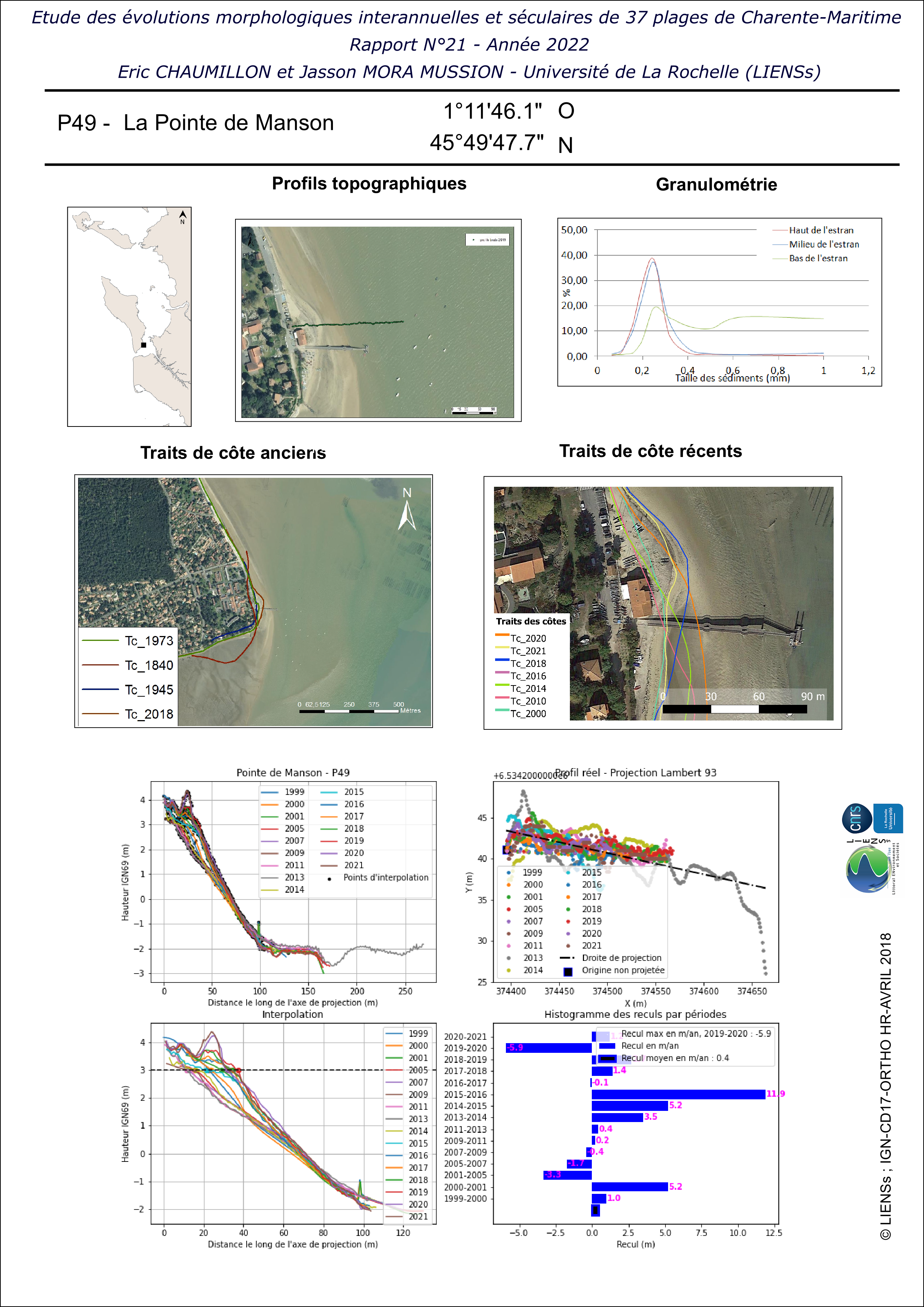Click the chart title 'Profil réel - Projection Lambert 93'
The image size is (924, 1307).
[x=636, y=773]
